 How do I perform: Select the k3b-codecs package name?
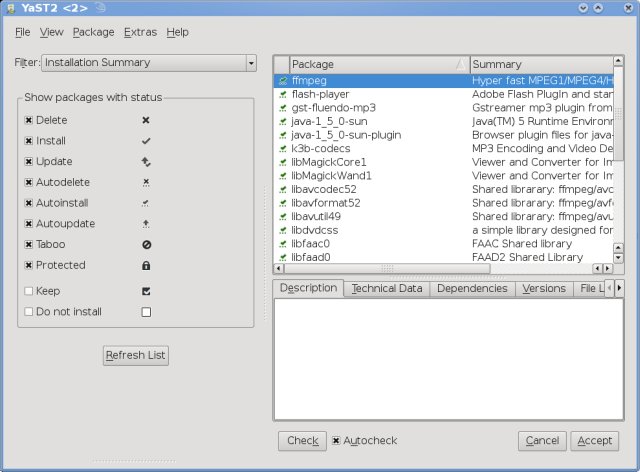(x=321, y=149)
